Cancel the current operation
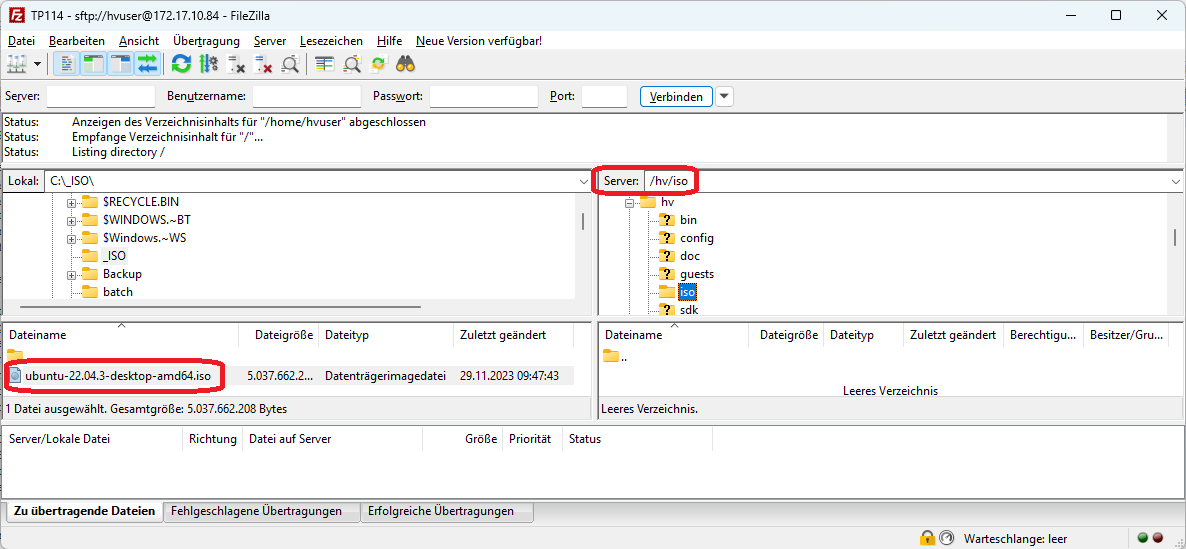Image resolution: width=1186 pixels, height=549 pixels. click(x=236, y=64)
